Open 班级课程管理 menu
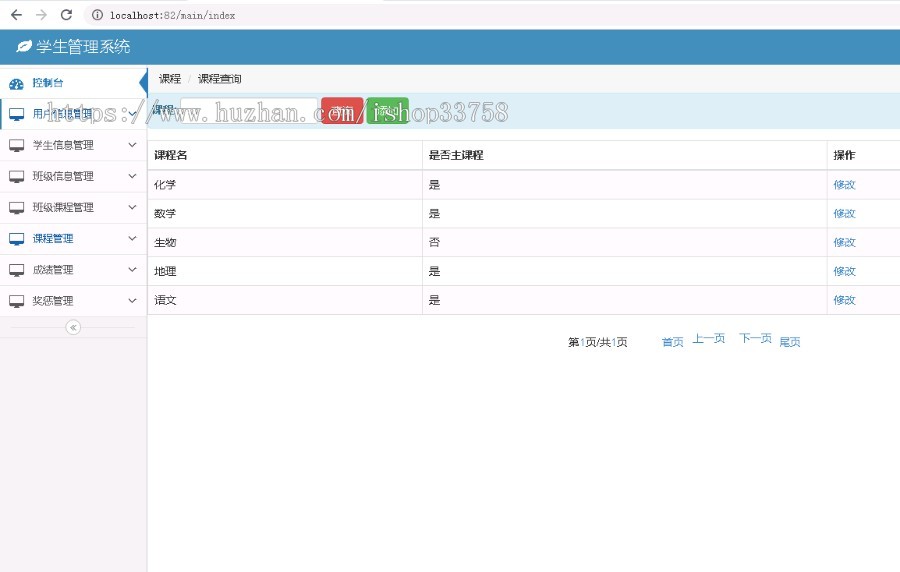 [x=73, y=208]
